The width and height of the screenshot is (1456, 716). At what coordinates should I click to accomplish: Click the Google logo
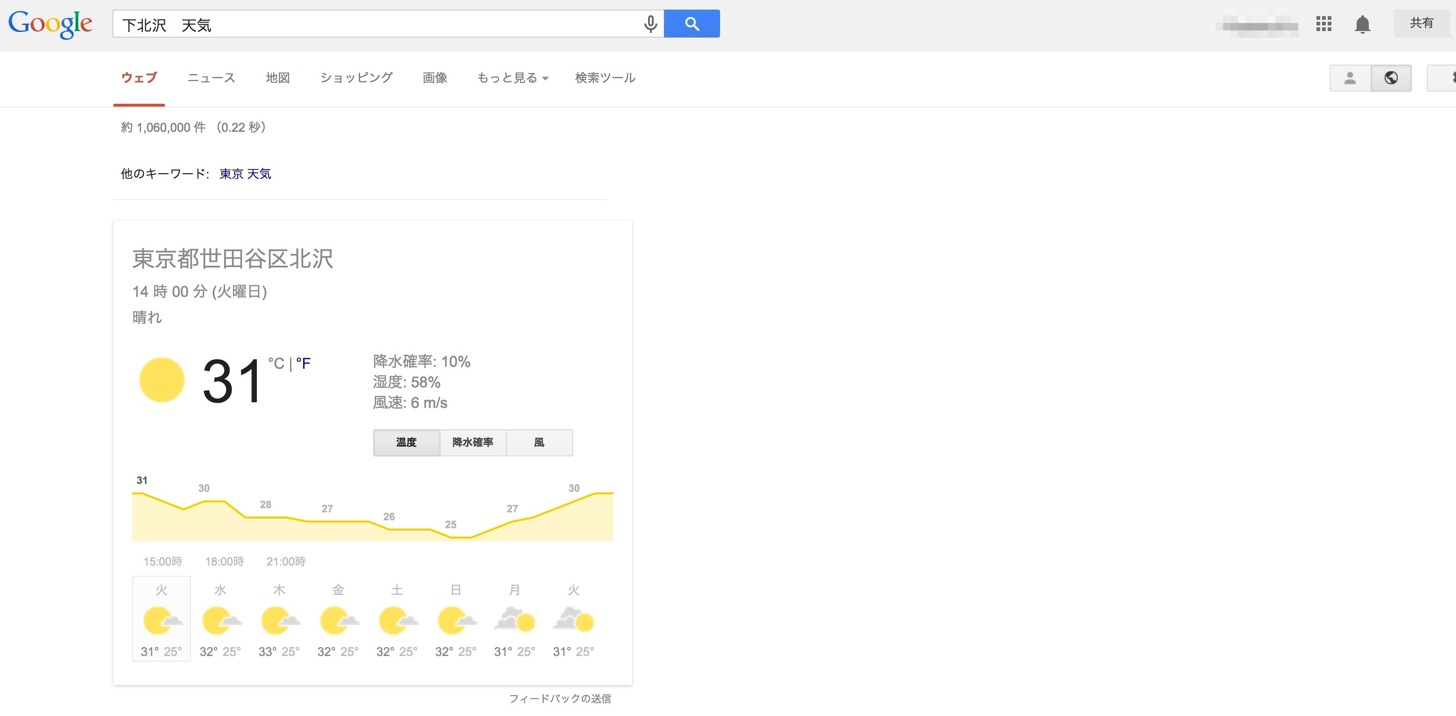coord(50,25)
